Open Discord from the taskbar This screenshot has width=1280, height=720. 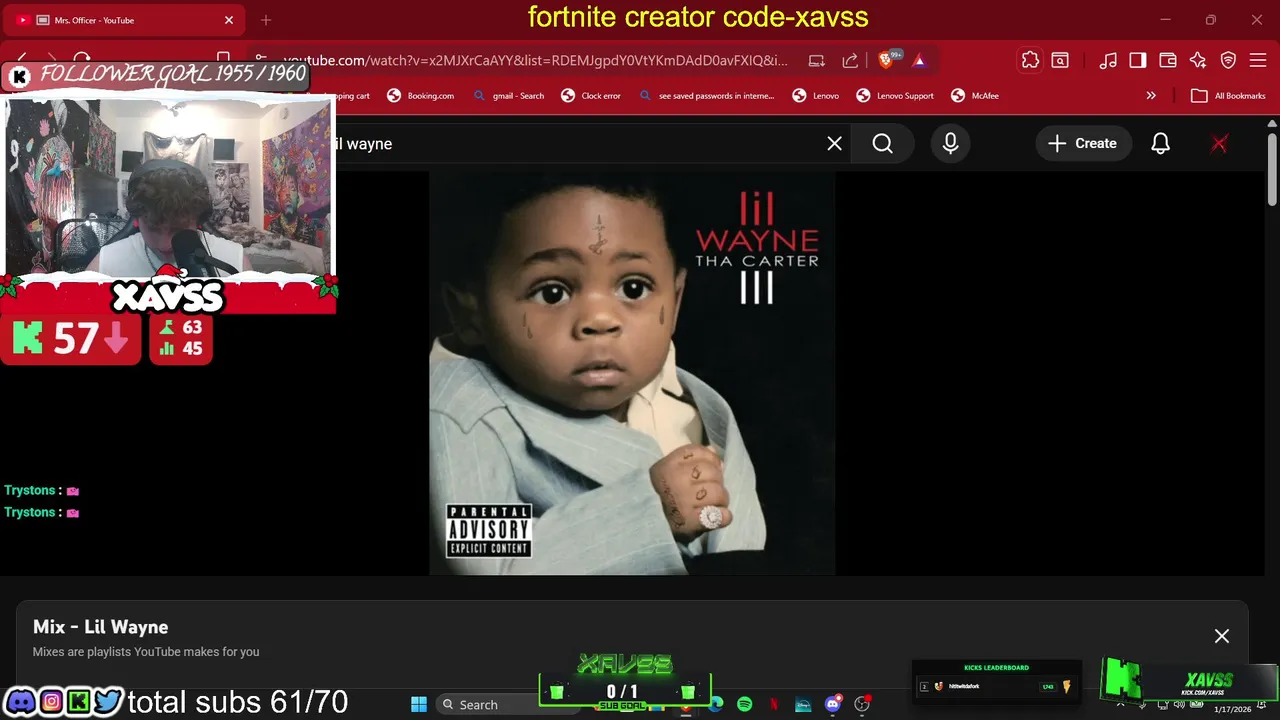[833, 705]
